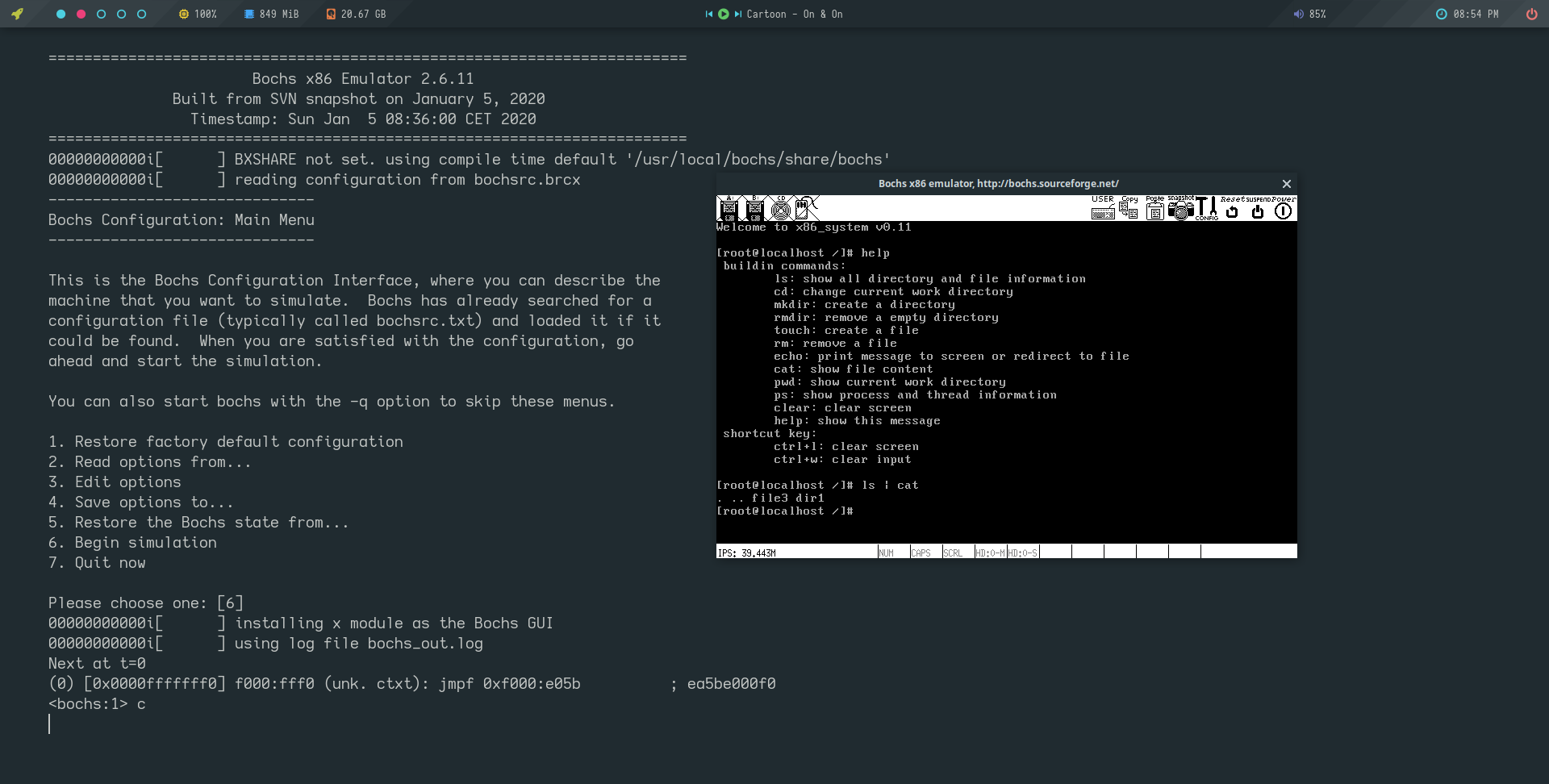Switch to the pink workspace dot
The height and width of the screenshot is (784, 1549).
pos(81,14)
